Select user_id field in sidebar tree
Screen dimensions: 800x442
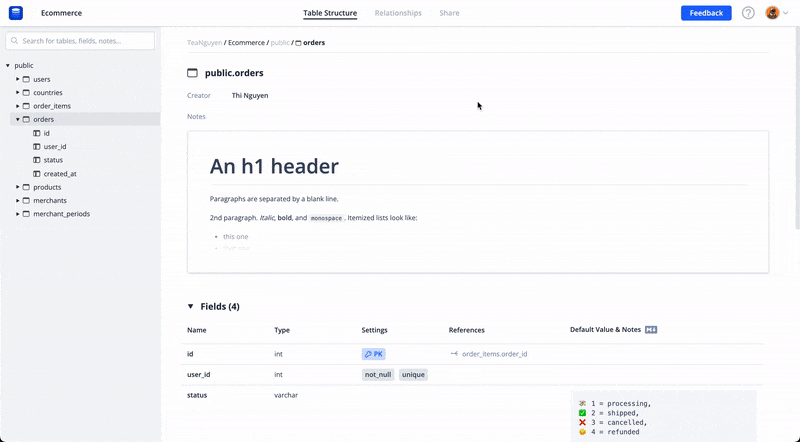click(x=55, y=146)
